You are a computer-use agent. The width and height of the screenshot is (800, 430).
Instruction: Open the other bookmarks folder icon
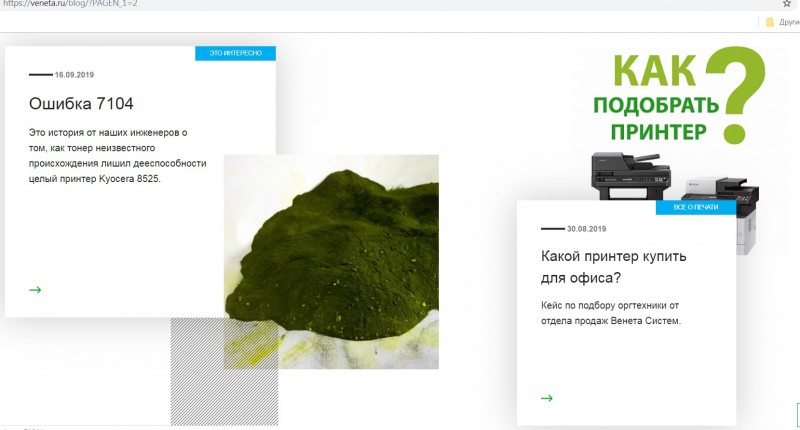[x=770, y=22]
